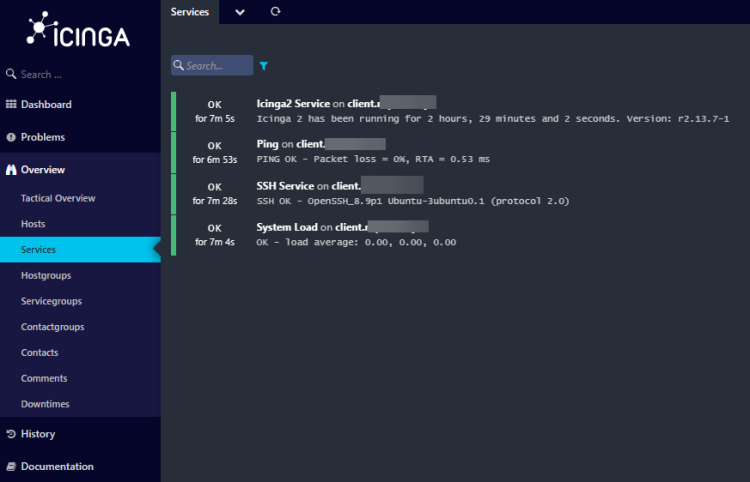Open the Dashboard menu item
Screen dimensions: 750x482
pyautogui.click(x=46, y=104)
